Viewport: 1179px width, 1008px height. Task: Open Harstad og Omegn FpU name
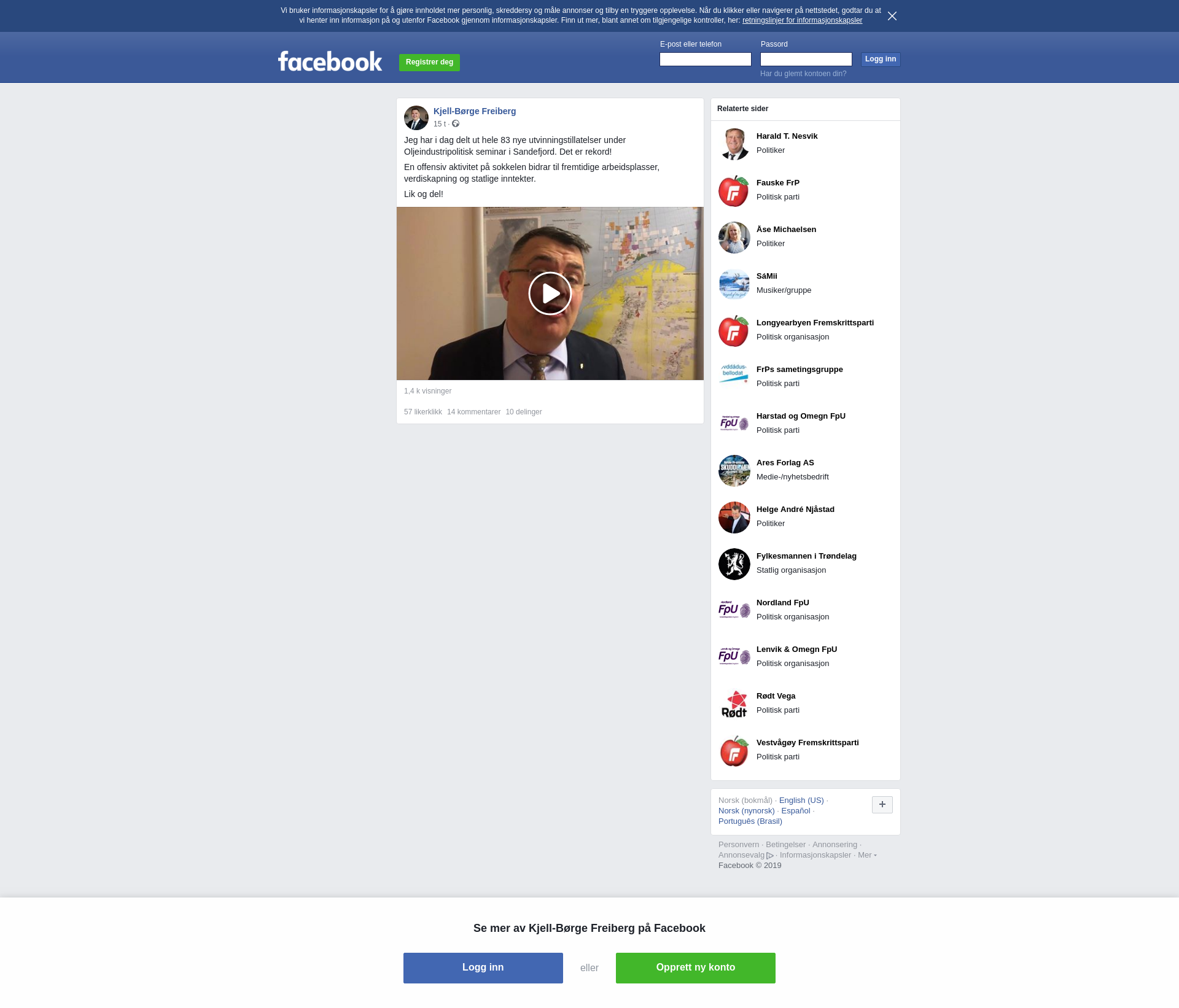click(801, 416)
